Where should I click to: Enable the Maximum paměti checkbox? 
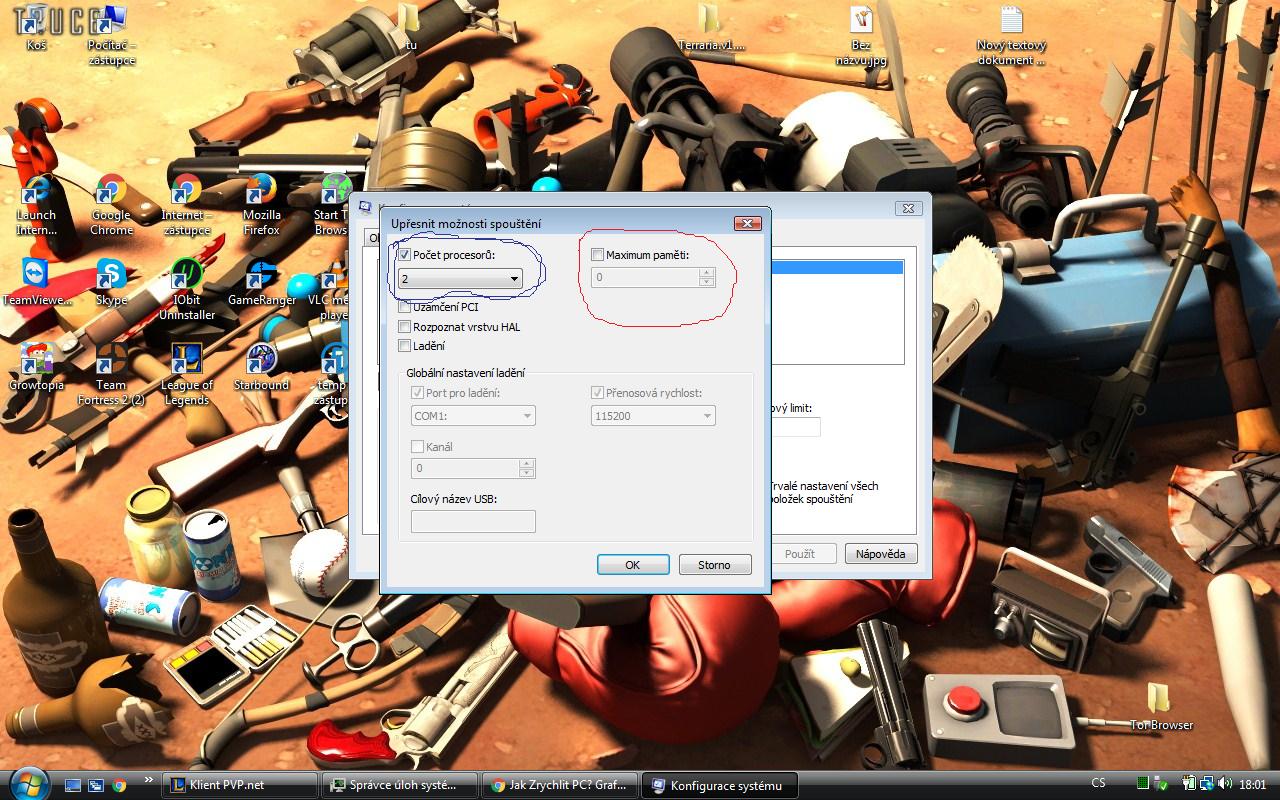tap(598, 255)
